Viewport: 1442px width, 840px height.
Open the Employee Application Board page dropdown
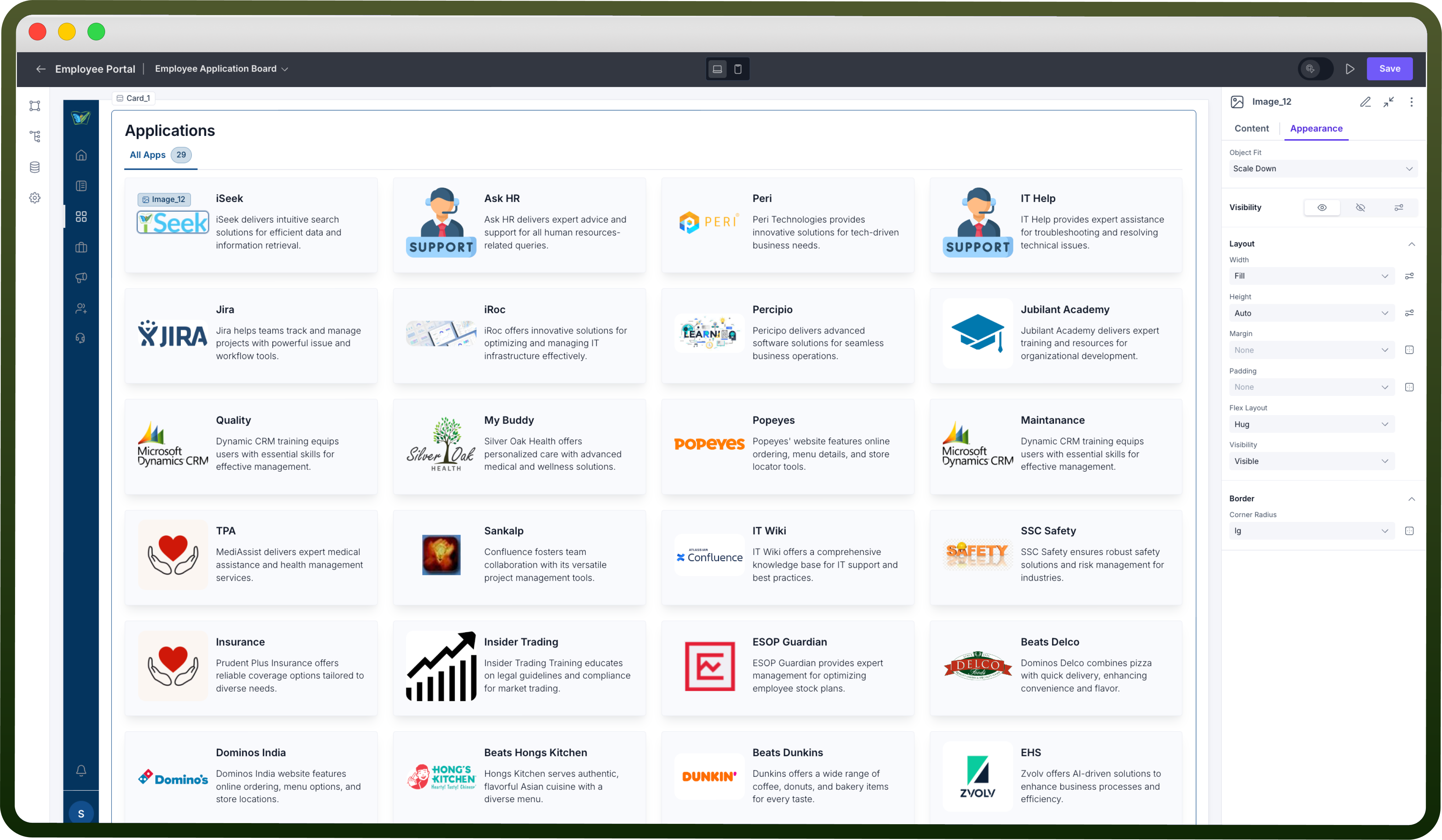point(221,69)
